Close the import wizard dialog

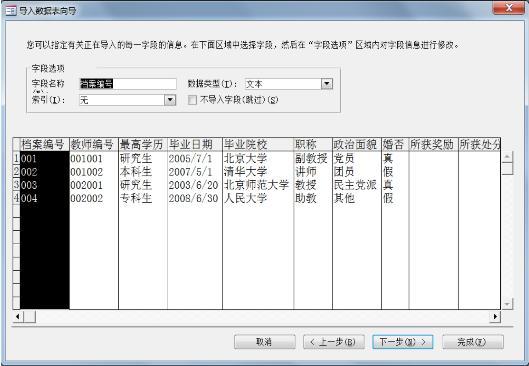click(509, 8)
